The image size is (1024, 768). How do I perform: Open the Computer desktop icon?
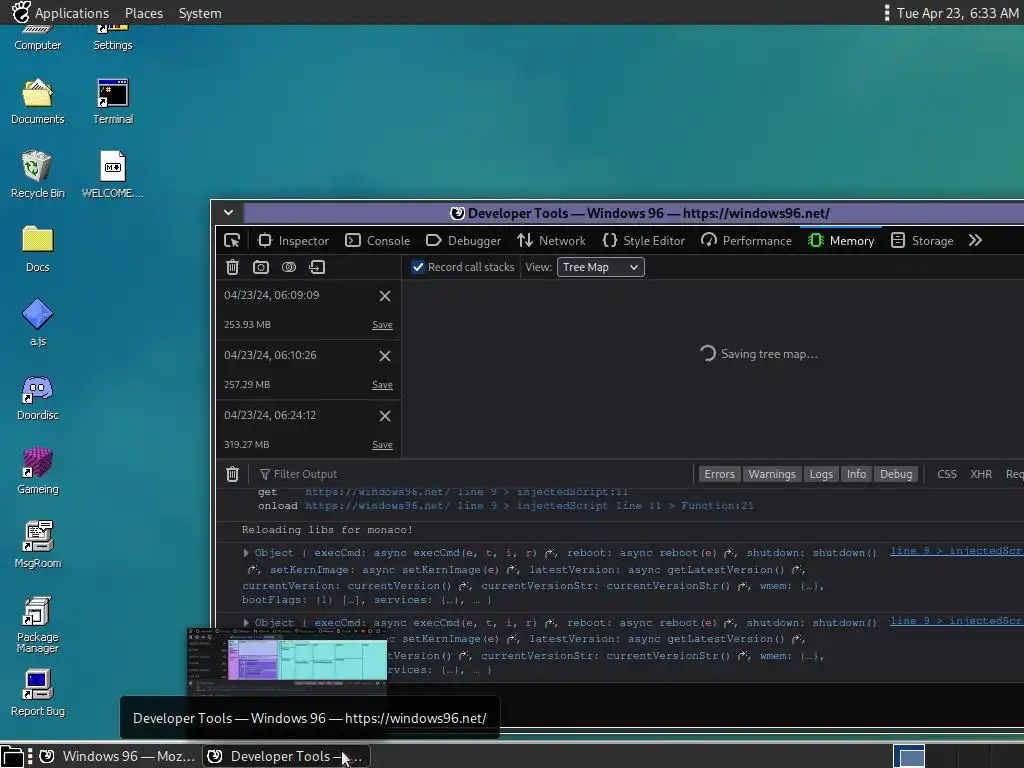pyautogui.click(x=37, y=38)
